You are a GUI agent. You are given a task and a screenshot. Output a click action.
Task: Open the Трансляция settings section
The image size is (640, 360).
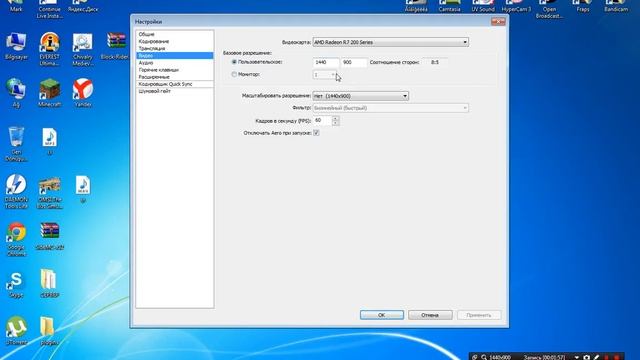pyautogui.click(x=174, y=48)
